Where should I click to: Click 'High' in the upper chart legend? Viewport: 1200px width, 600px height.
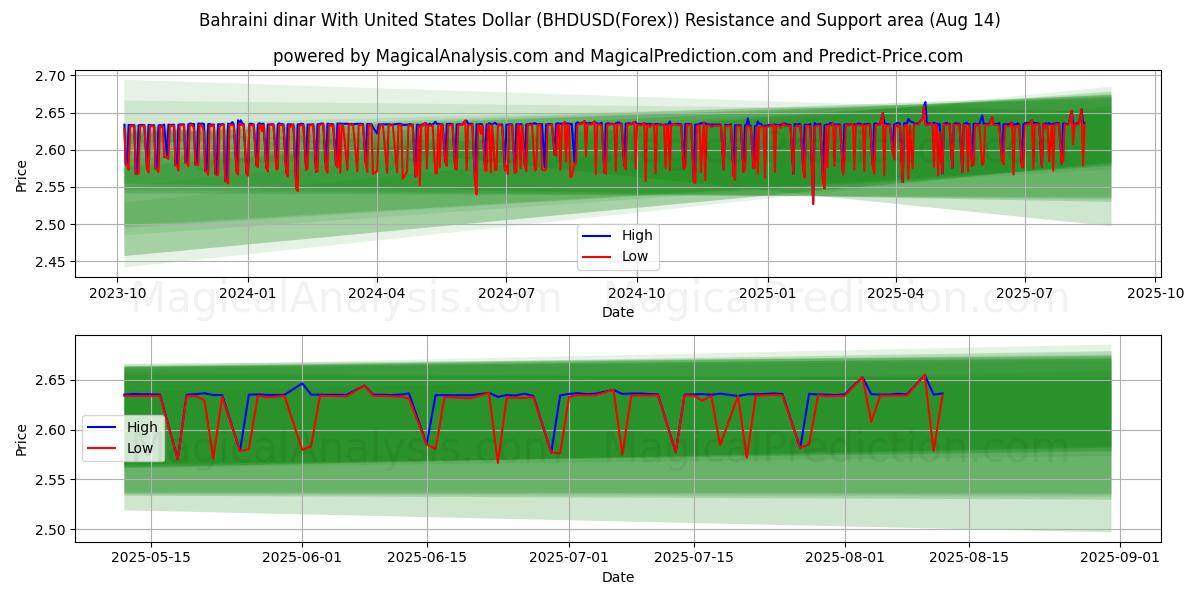point(637,235)
